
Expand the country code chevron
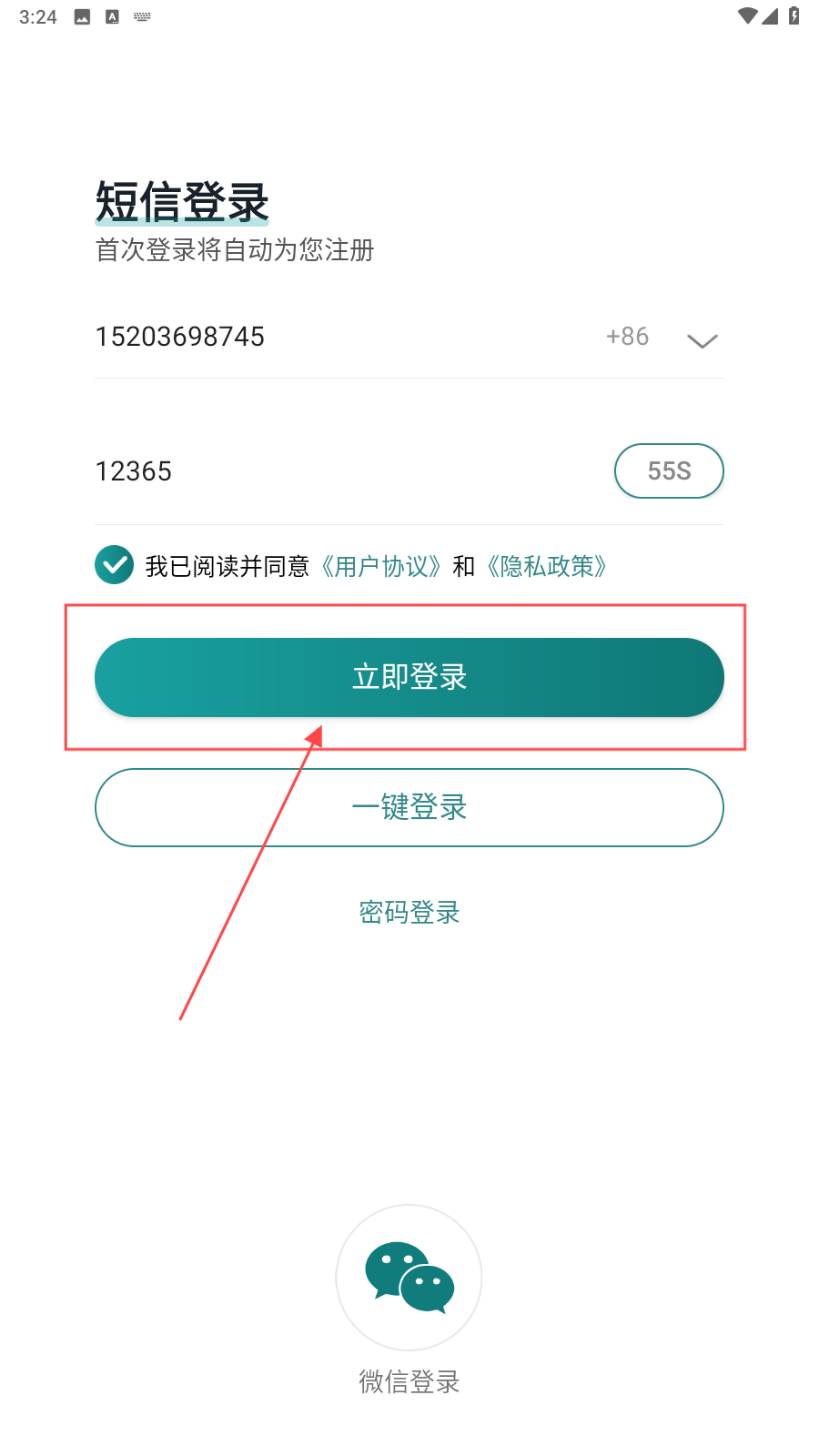[x=702, y=340]
